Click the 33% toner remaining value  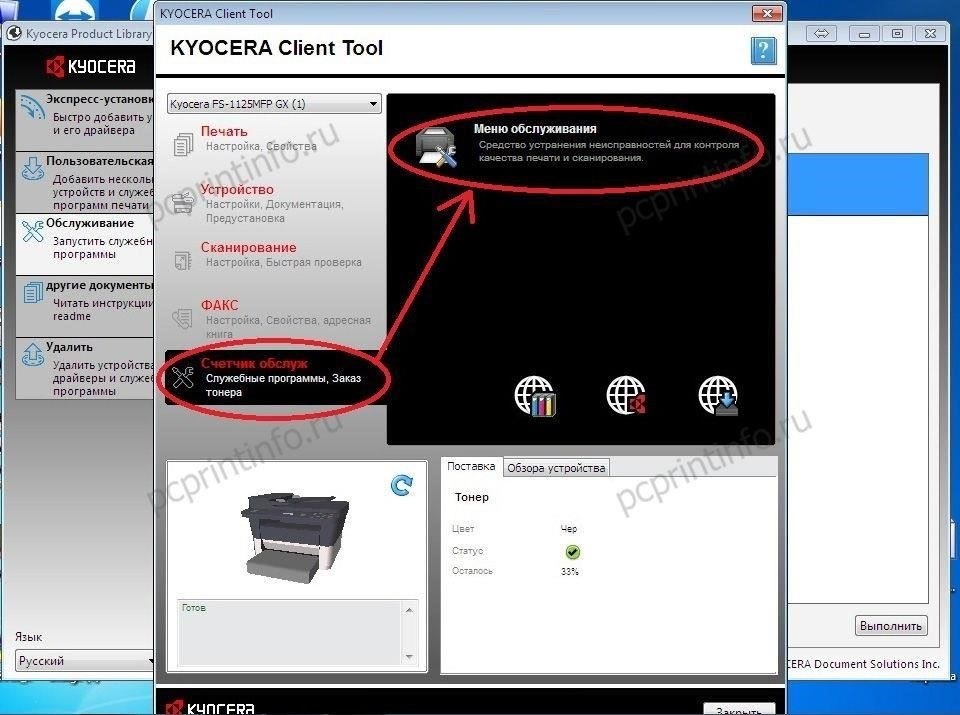point(569,572)
